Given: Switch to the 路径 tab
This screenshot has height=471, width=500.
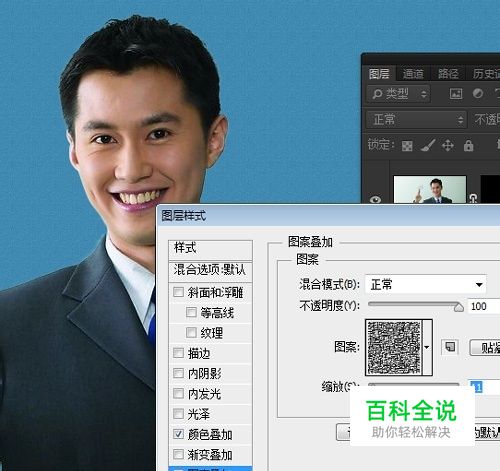Looking at the screenshot, I should [448, 74].
